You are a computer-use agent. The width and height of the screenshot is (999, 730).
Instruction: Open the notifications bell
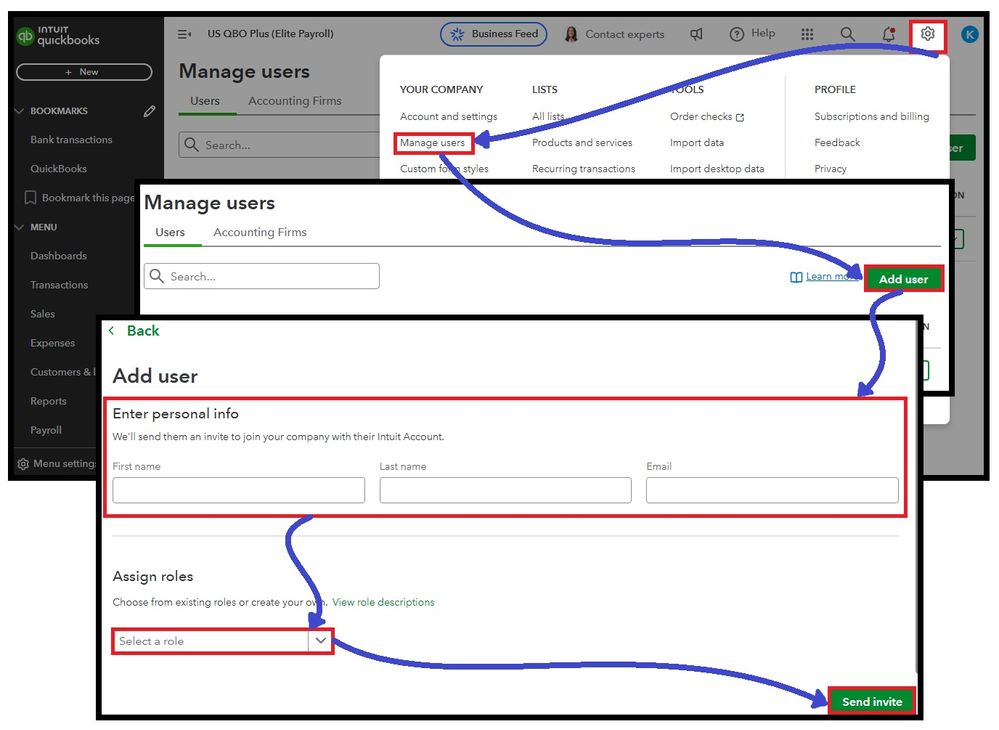click(x=889, y=34)
